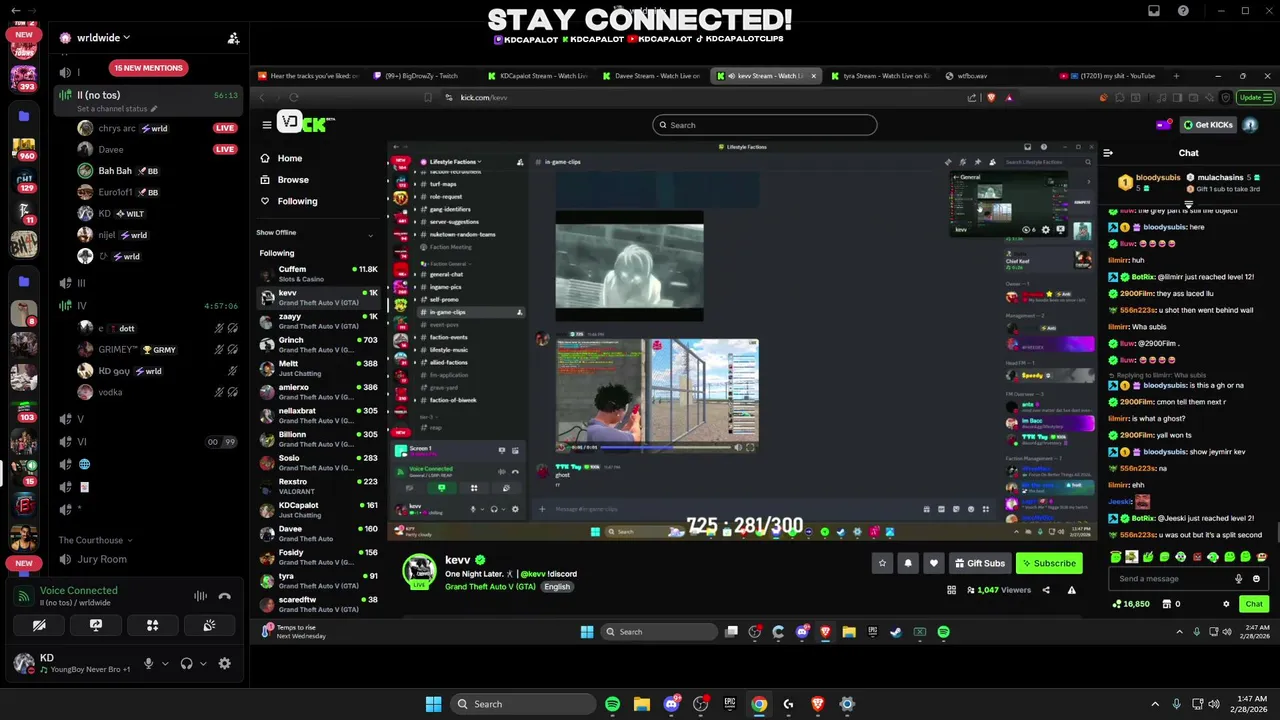The height and width of the screenshot is (720, 1280).
Task: Click Grand Theft Auto V (GTA) category link
Action: point(490,587)
